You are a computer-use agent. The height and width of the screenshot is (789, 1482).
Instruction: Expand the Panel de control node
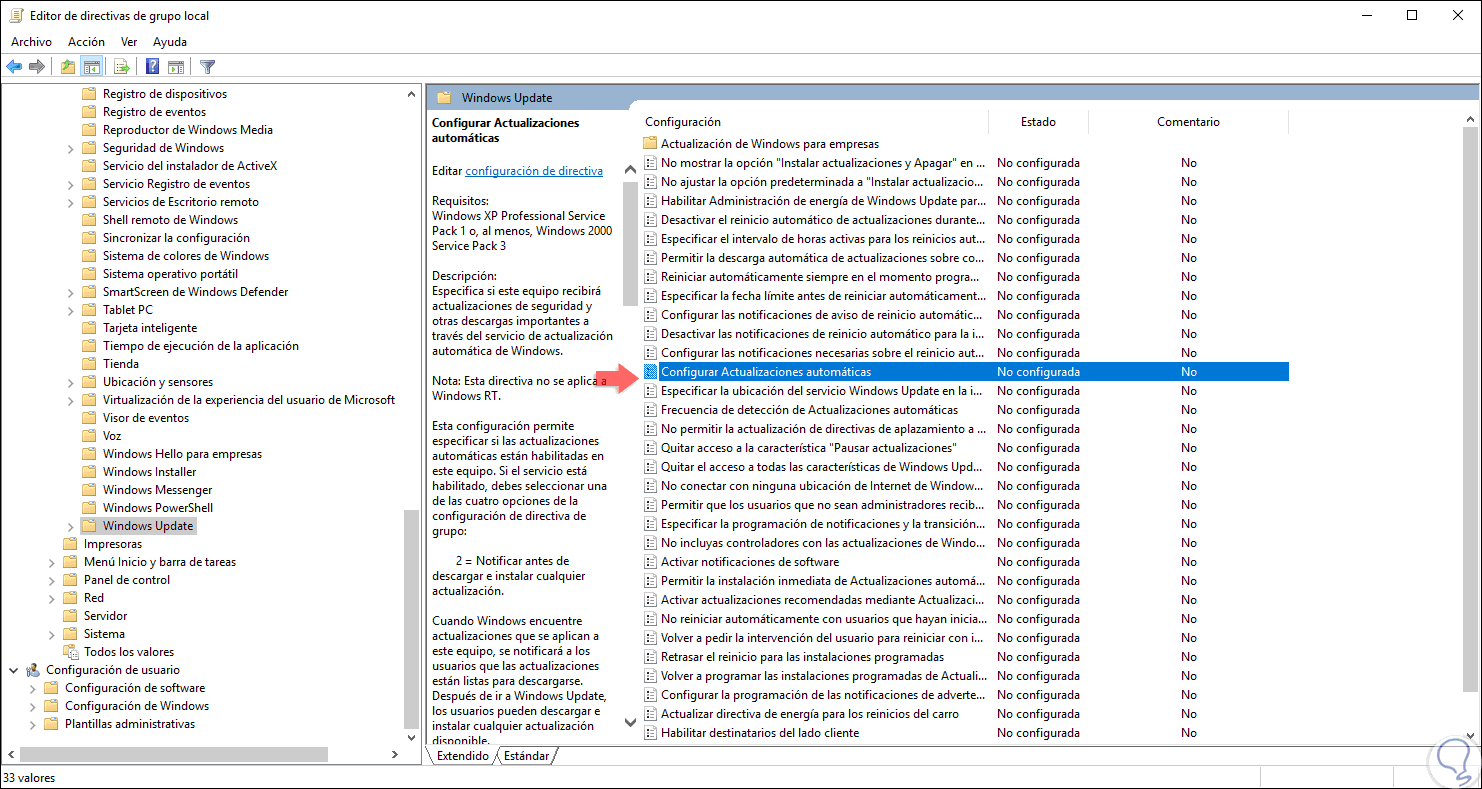coord(51,580)
